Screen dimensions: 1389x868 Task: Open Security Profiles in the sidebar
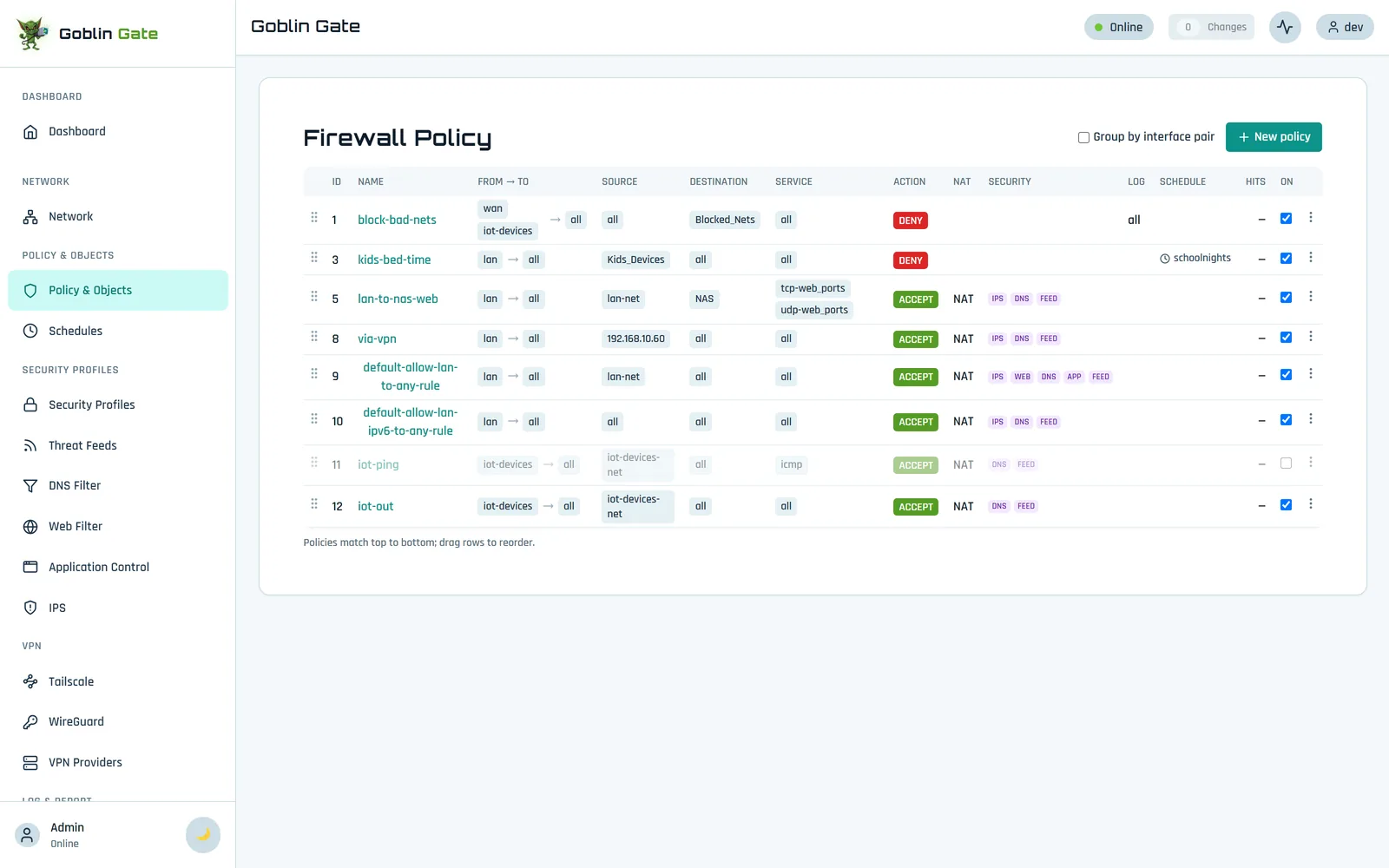click(x=118, y=405)
